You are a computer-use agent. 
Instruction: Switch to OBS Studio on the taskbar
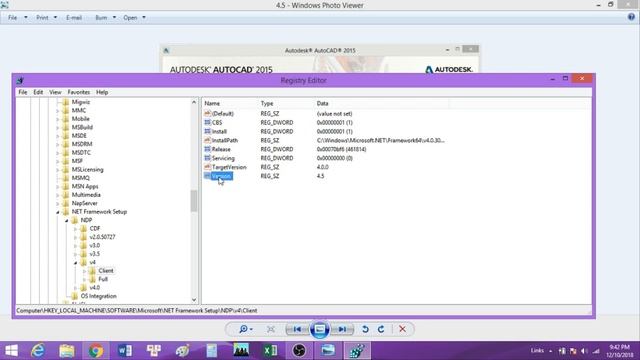pos(299,351)
